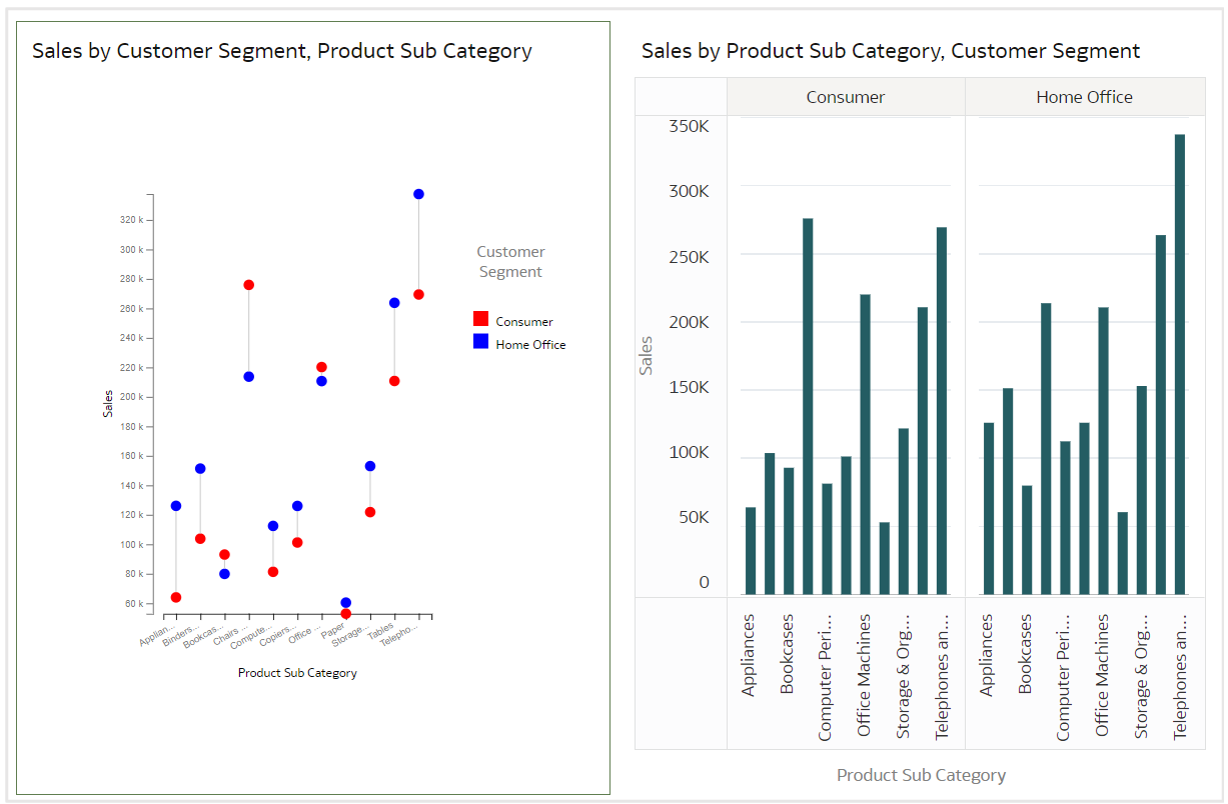The image size is (1228, 804).
Task: Select the topmost blue dot for Telephones
Action: click(x=419, y=194)
